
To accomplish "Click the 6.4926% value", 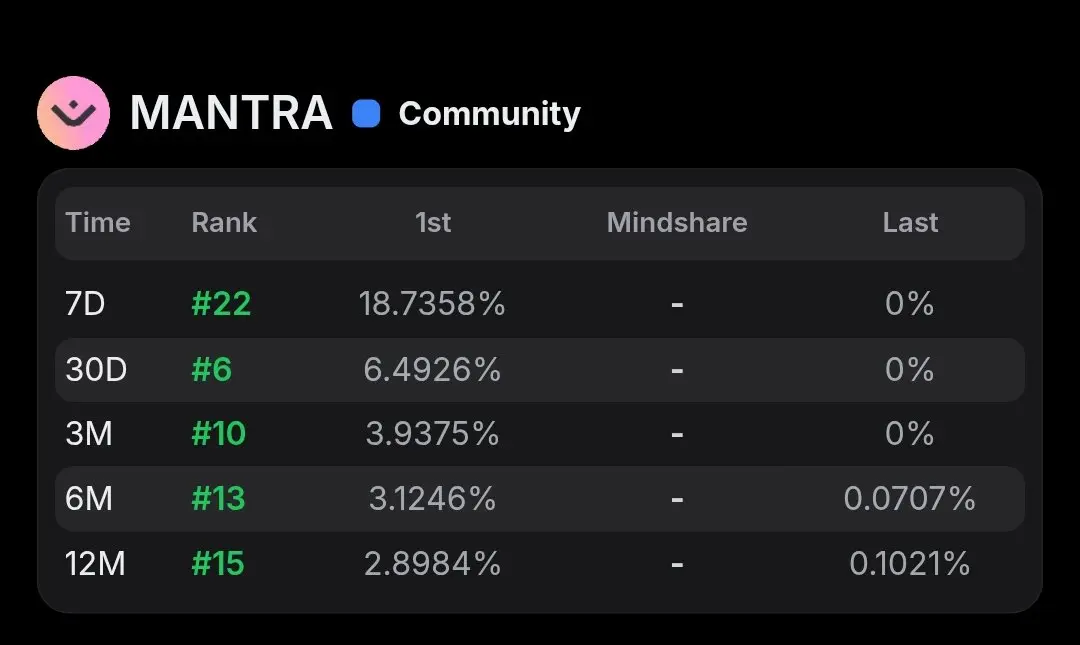I will (432, 369).
